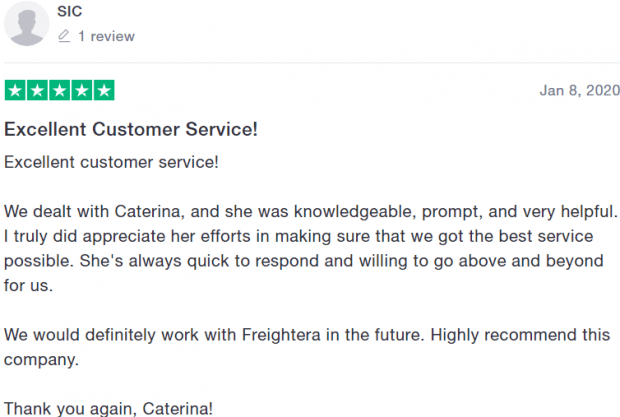Click the Jan 8, 2020 review date

click(x=579, y=91)
